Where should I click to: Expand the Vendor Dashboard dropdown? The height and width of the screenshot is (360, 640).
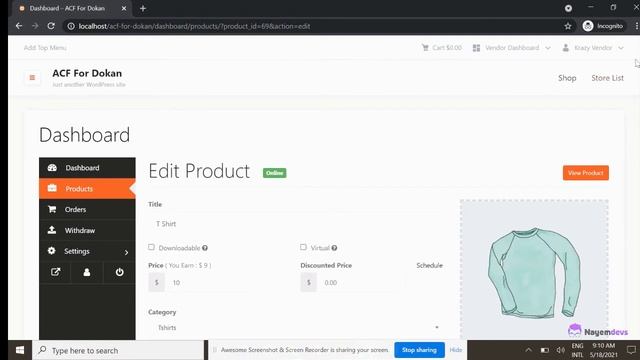click(511, 48)
